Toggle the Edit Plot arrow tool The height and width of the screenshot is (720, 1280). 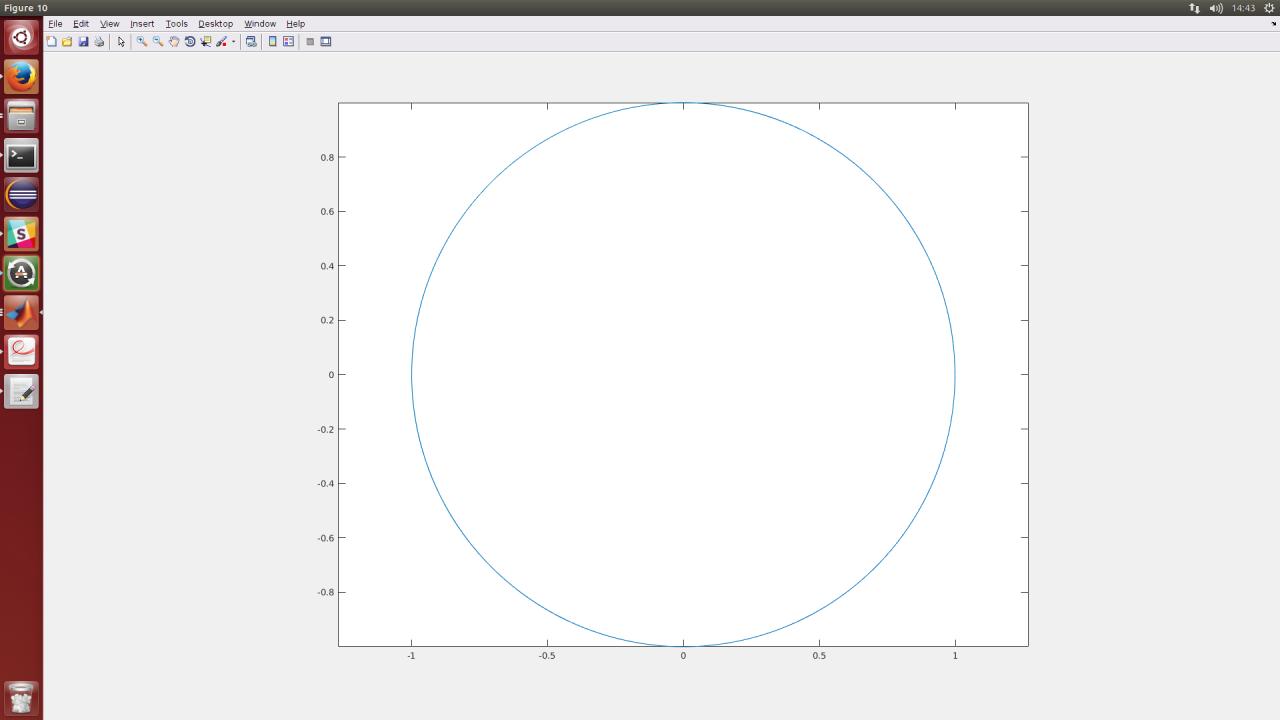tap(121, 42)
